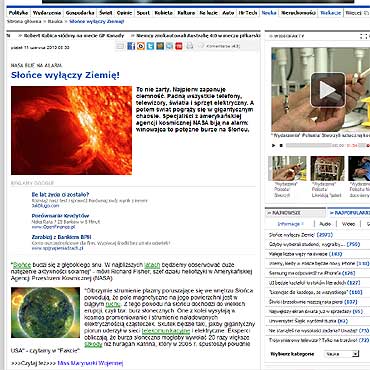Open the second video thumbnail

point(327,168)
